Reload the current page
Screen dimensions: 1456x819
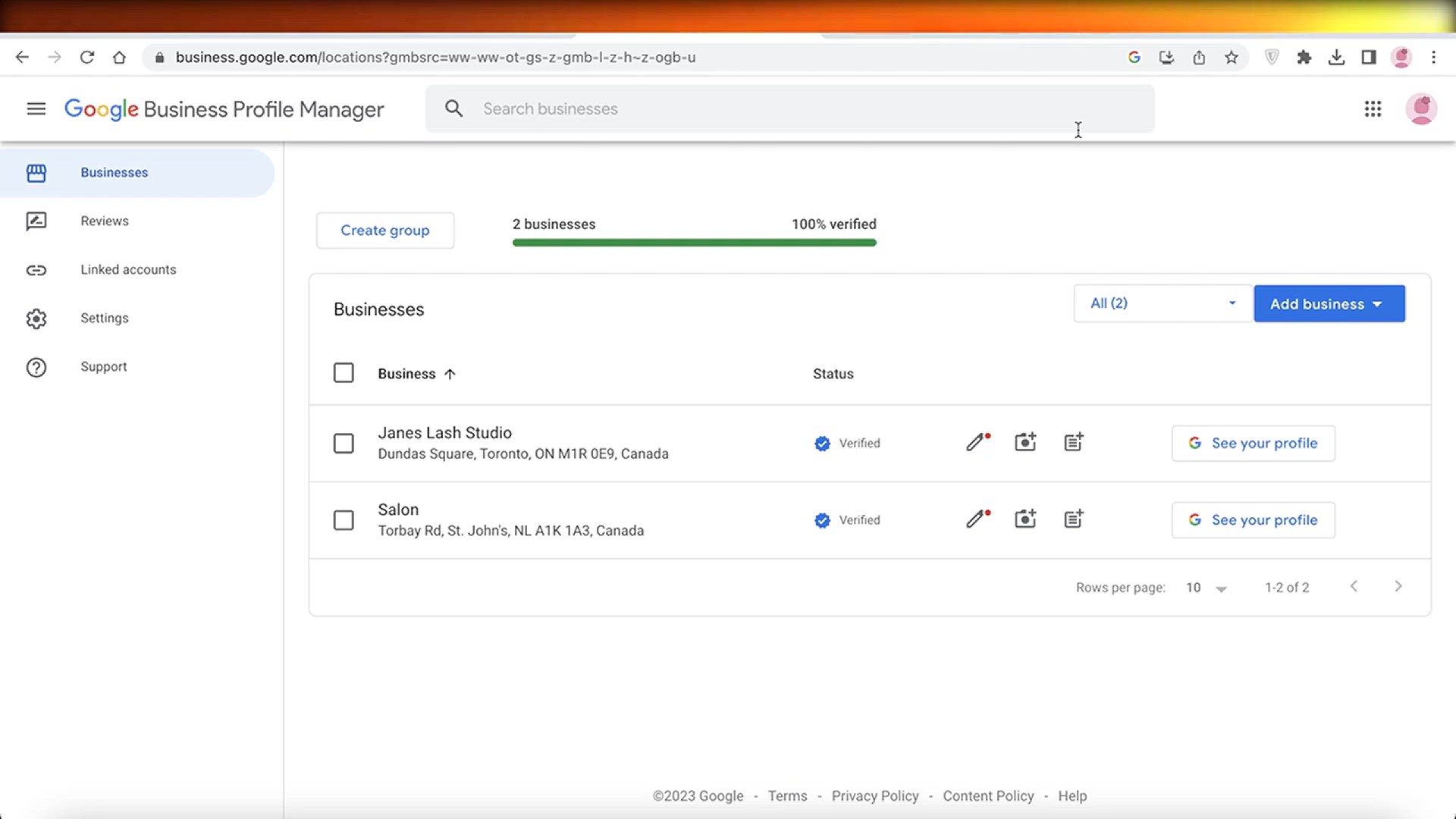[x=86, y=57]
